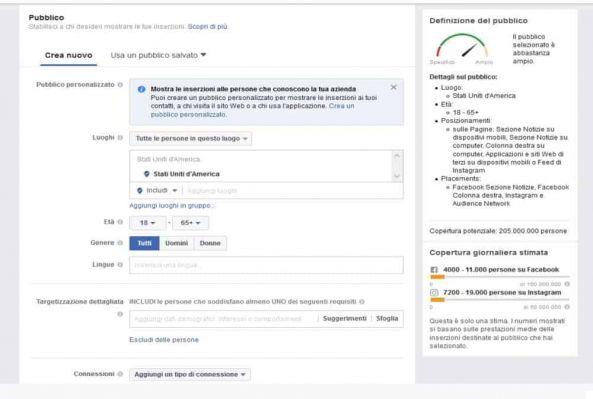Click info icon next to Genere

coord(120,243)
